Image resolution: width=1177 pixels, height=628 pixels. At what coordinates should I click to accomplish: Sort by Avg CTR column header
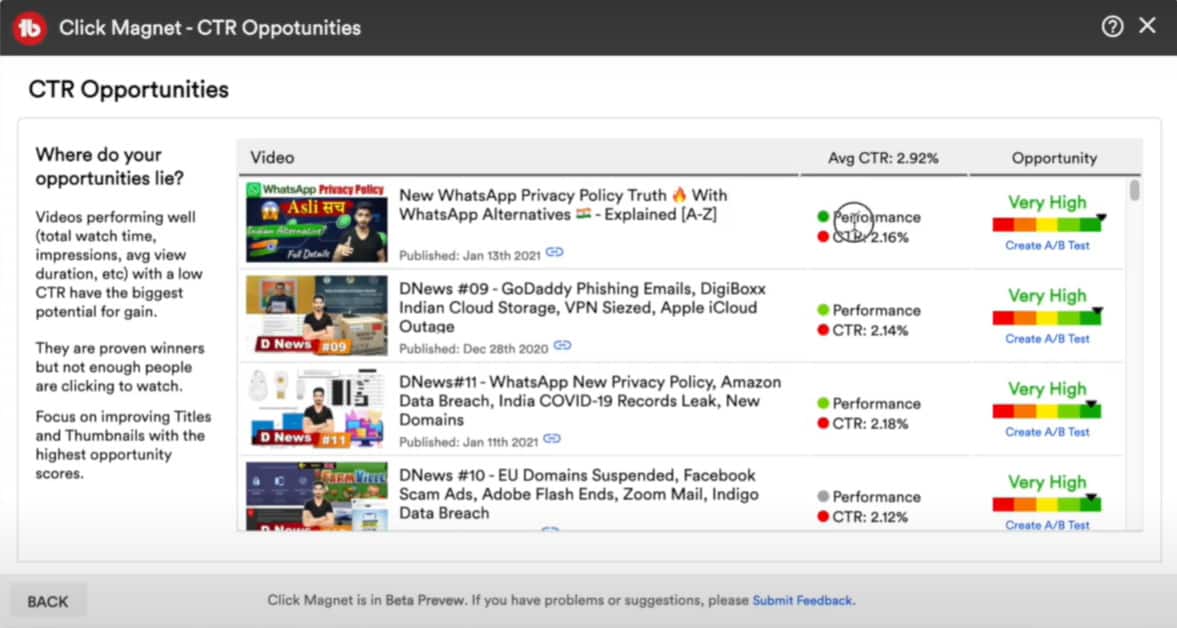coord(883,158)
